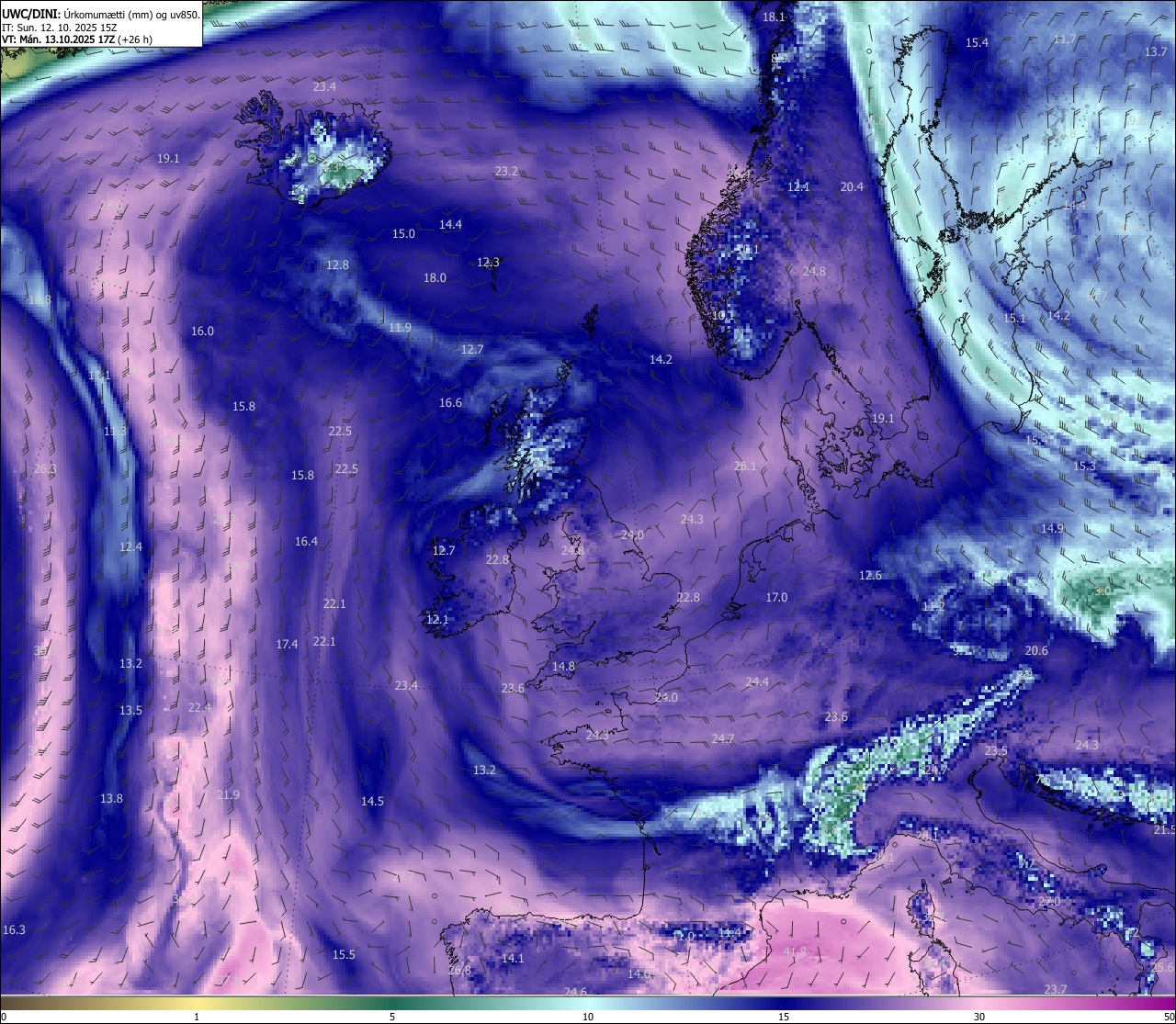Click the 13.5 value label

[x=130, y=711]
